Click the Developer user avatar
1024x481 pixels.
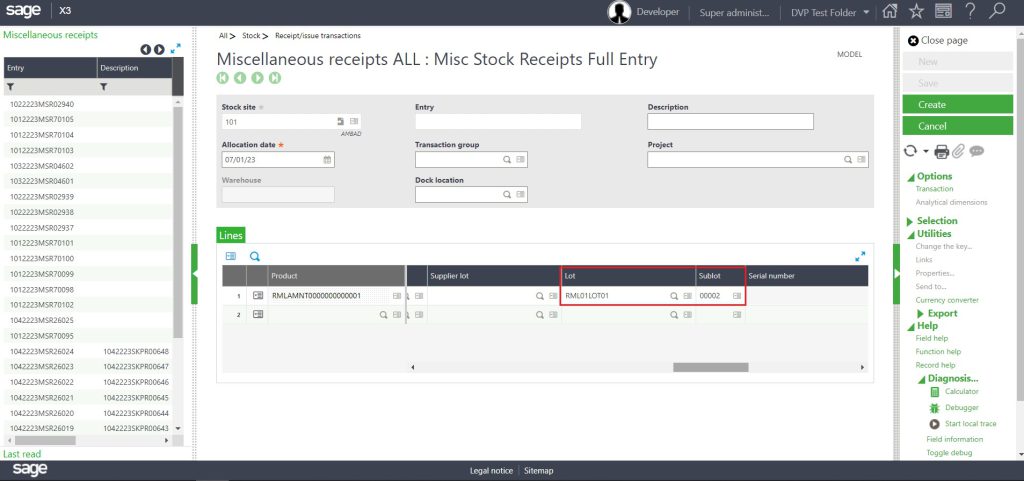point(619,12)
